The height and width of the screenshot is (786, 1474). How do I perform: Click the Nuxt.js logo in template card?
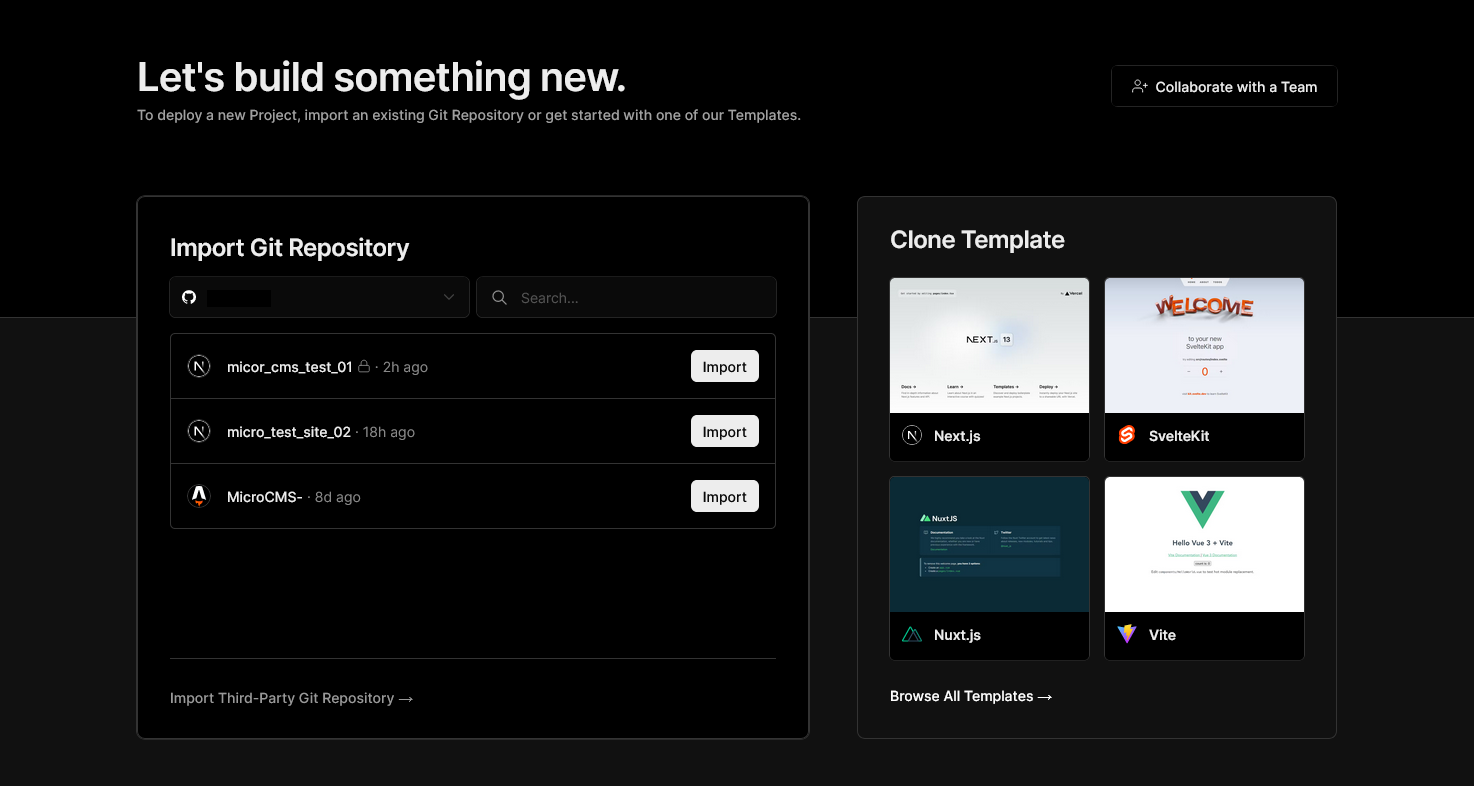[x=912, y=635]
